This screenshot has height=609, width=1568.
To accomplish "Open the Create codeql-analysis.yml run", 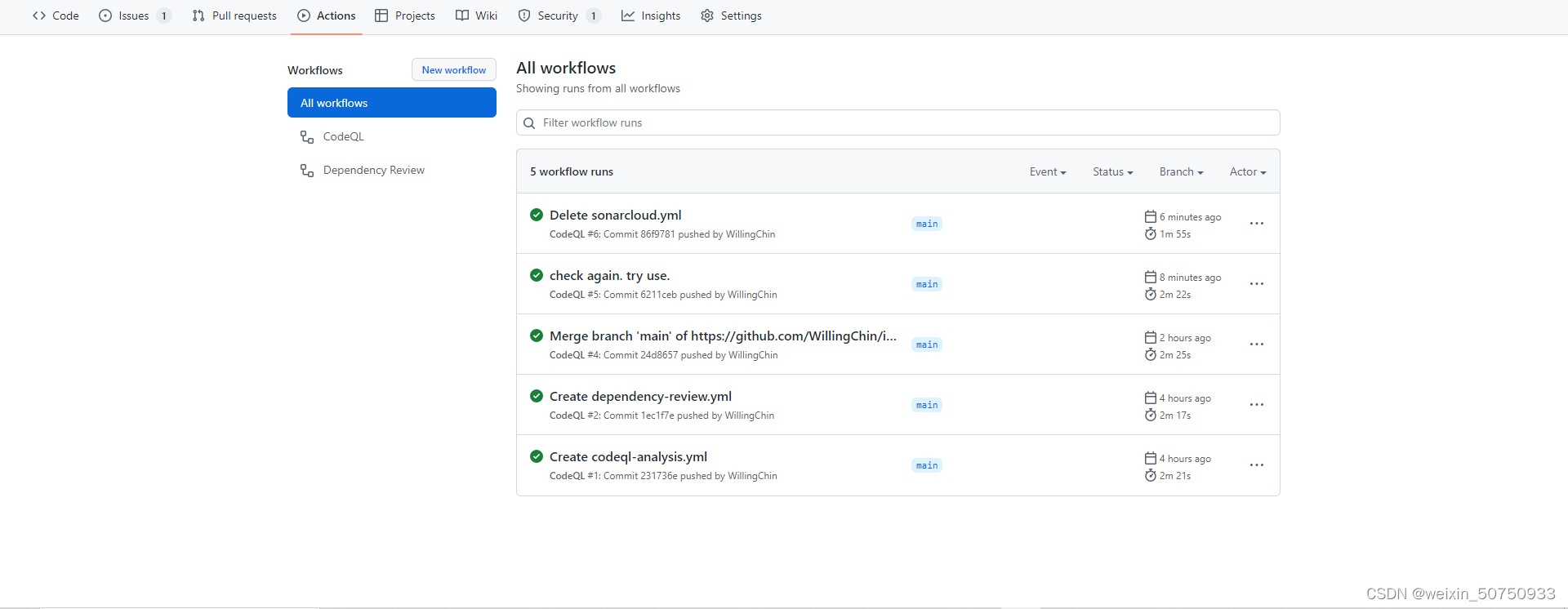I will (628, 456).
